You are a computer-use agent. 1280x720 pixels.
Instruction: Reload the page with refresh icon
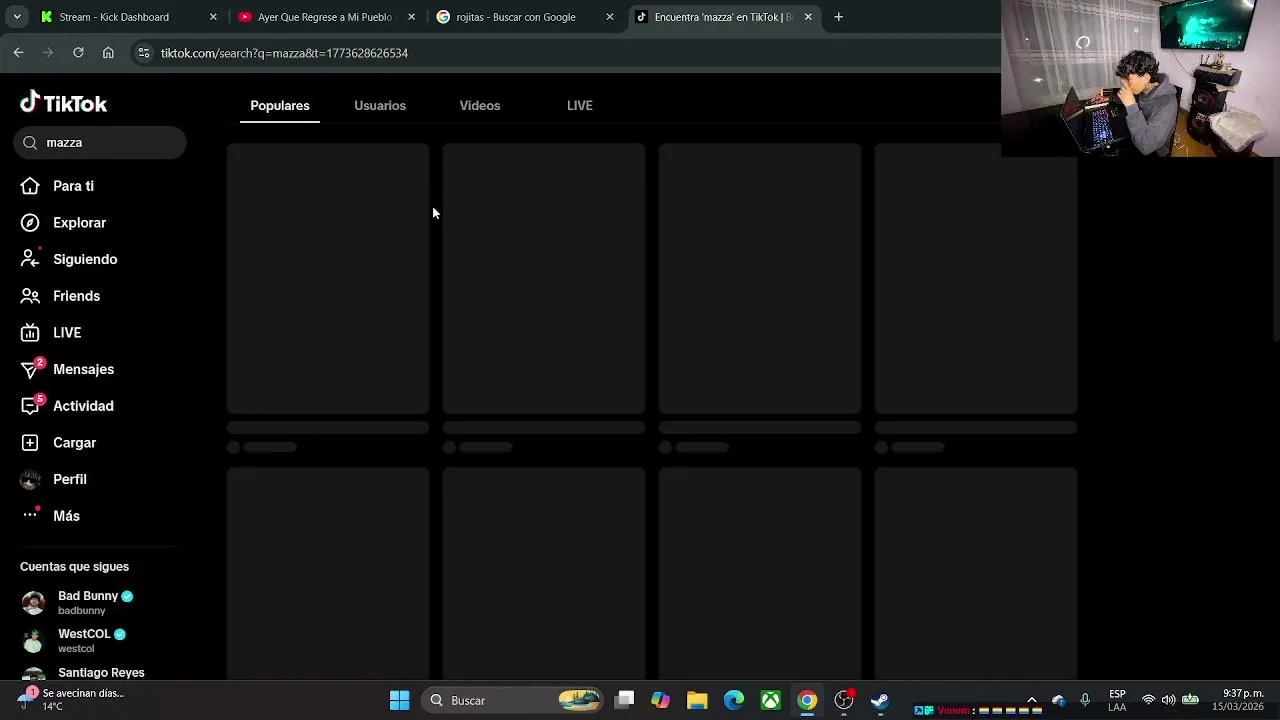pos(78,53)
